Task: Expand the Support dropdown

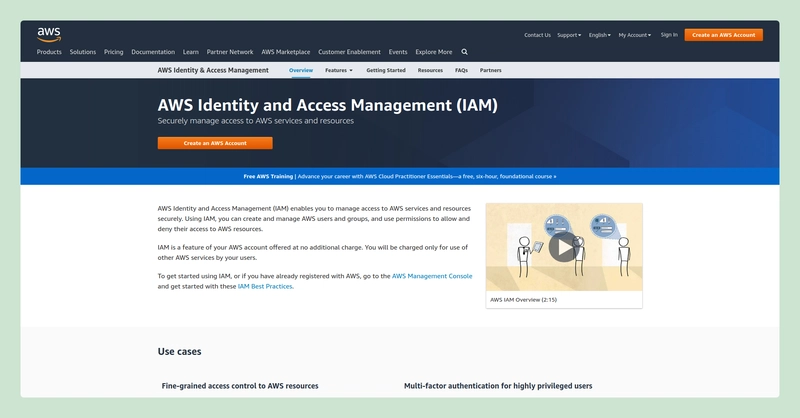Action: point(569,35)
